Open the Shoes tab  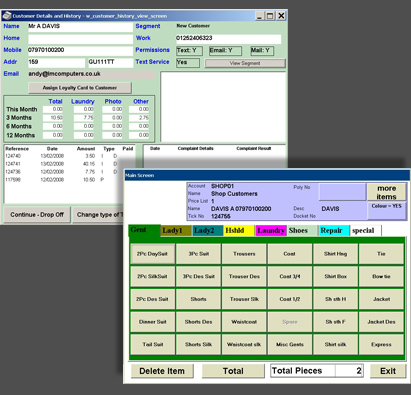point(302,231)
